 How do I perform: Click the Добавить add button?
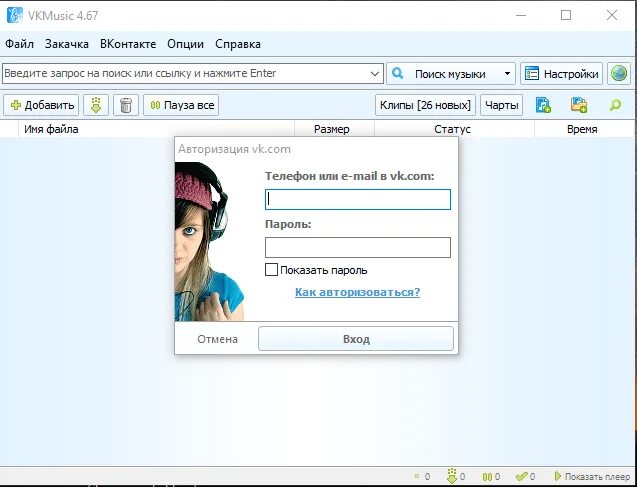pos(41,105)
